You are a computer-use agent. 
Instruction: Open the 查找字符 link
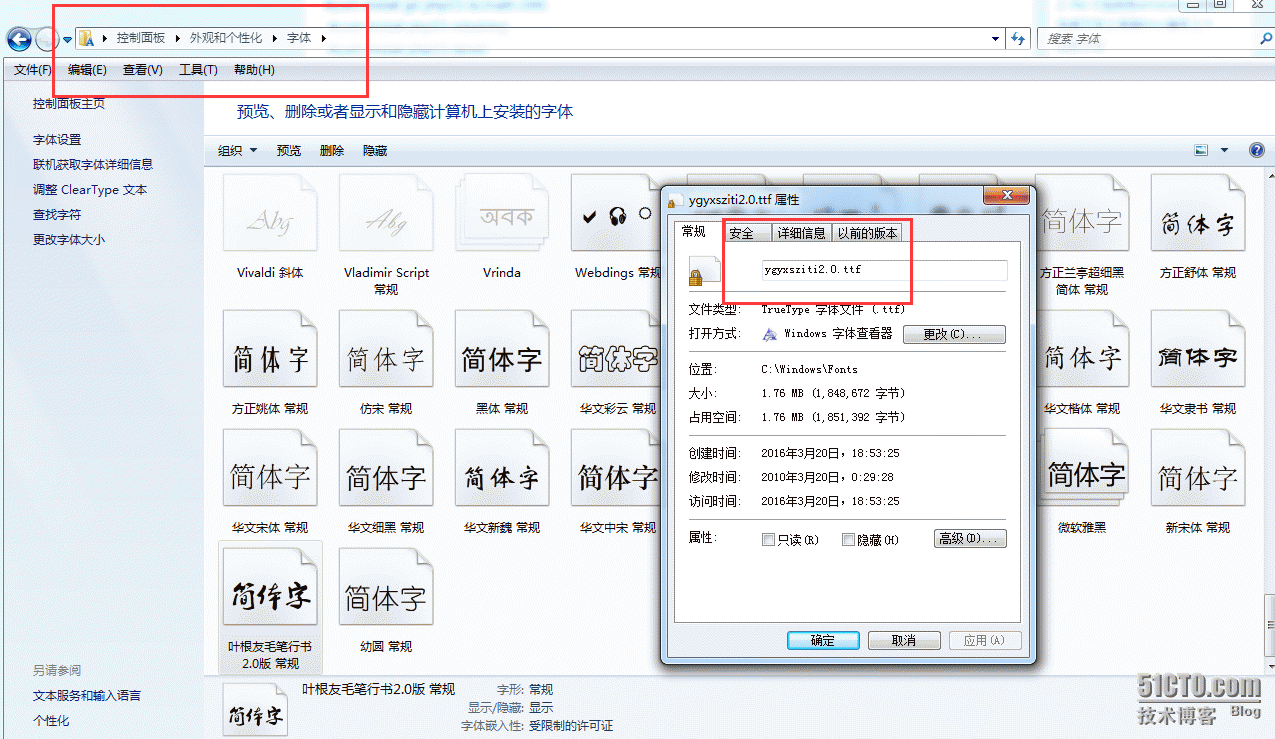pyautogui.click(x=57, y=214)
